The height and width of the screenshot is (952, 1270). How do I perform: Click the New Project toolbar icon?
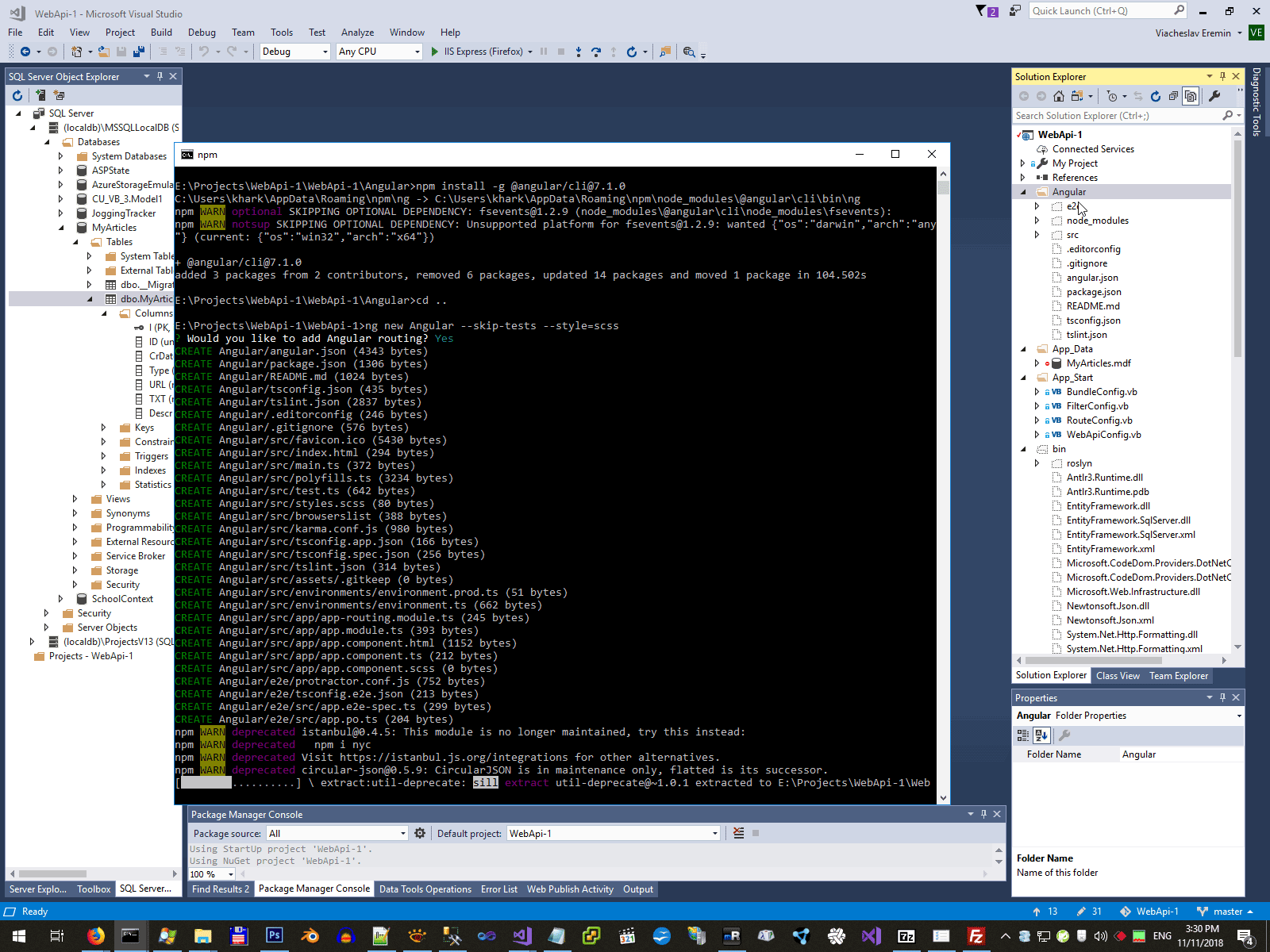[x=76, y=52]
